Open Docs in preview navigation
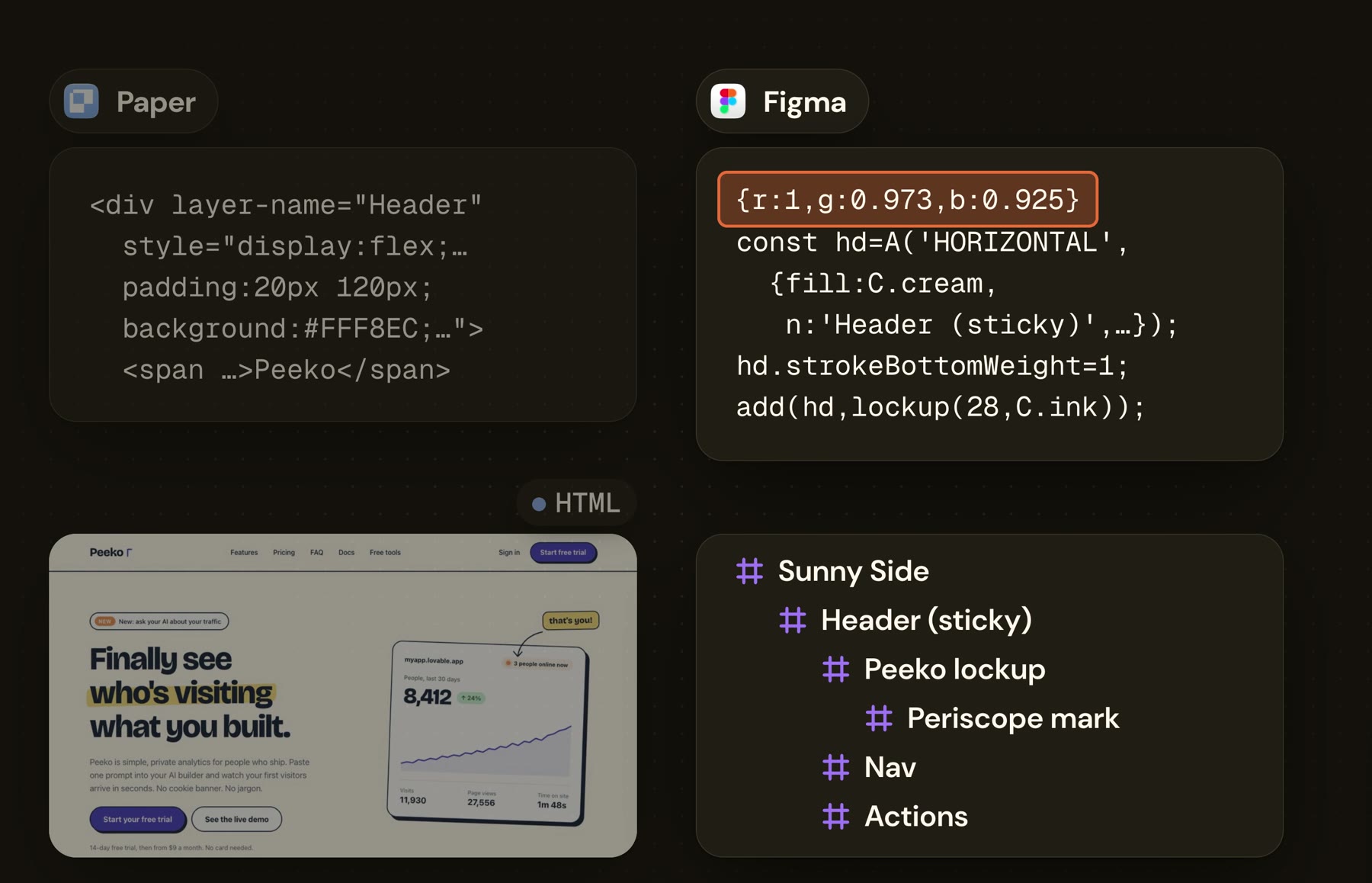 pyautogui.click(x=346, y=553)
